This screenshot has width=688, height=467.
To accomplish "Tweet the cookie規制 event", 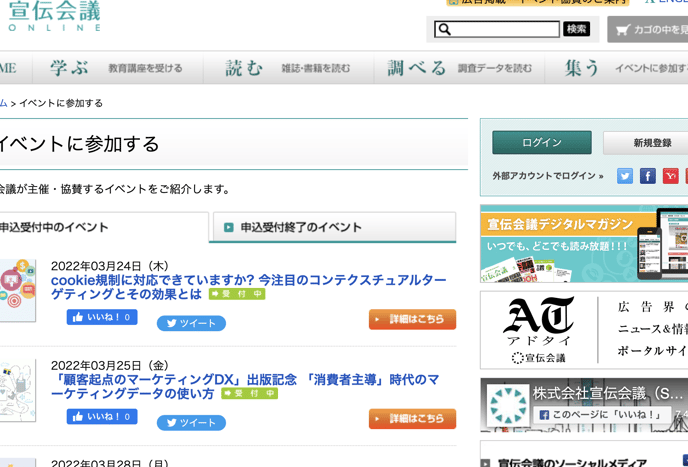I will click(191, 323).
